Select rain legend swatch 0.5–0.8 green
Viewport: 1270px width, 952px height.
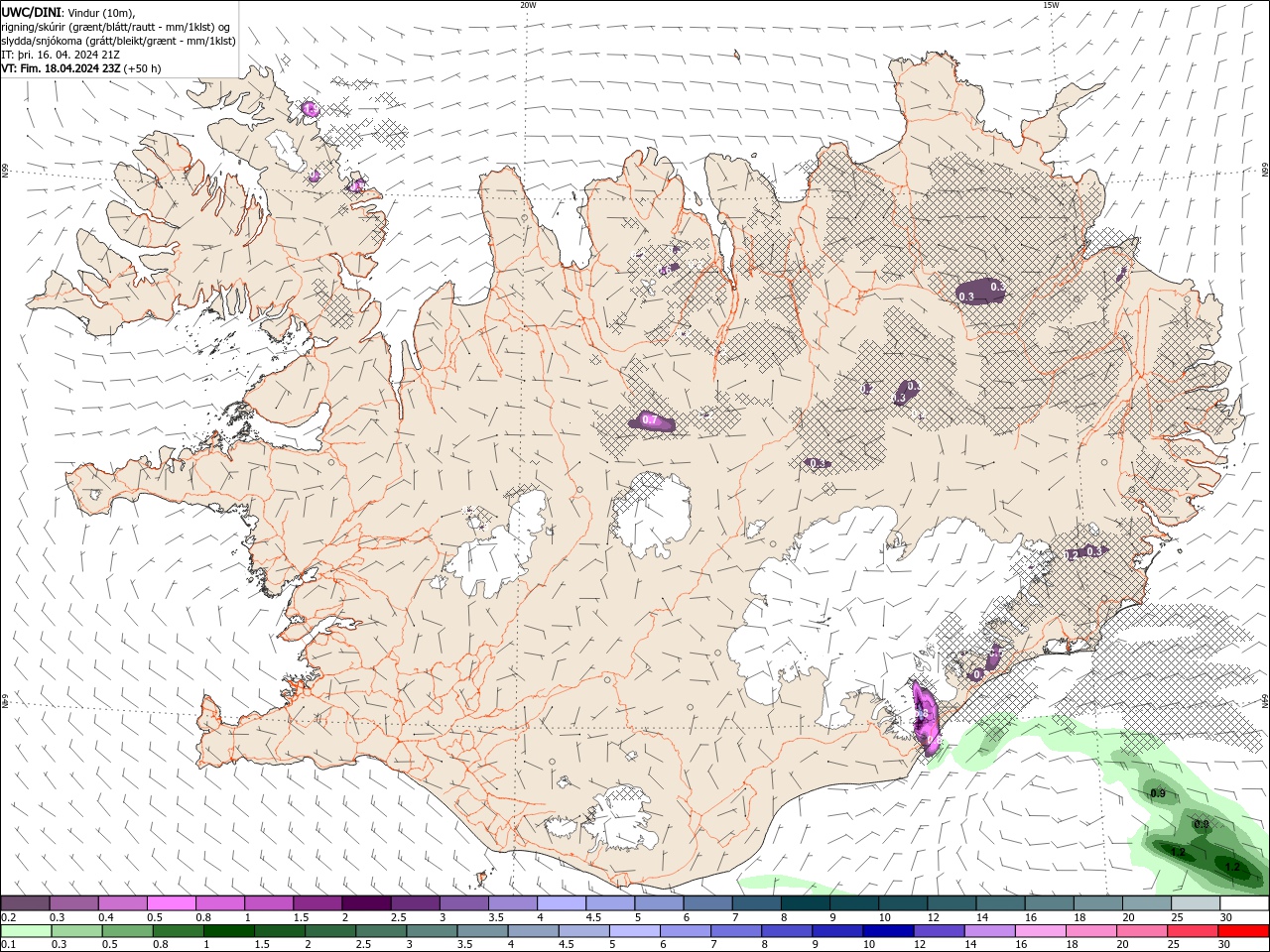127,931
